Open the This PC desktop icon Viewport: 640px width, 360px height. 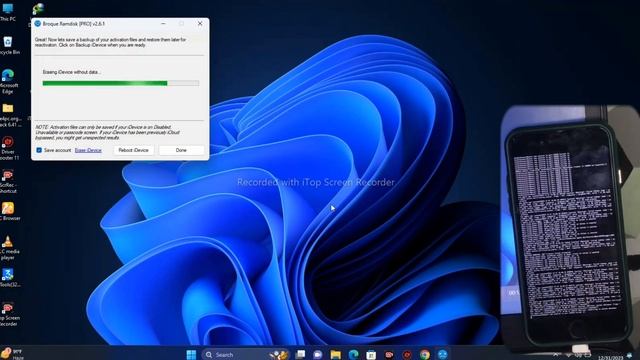pos(7,11)
